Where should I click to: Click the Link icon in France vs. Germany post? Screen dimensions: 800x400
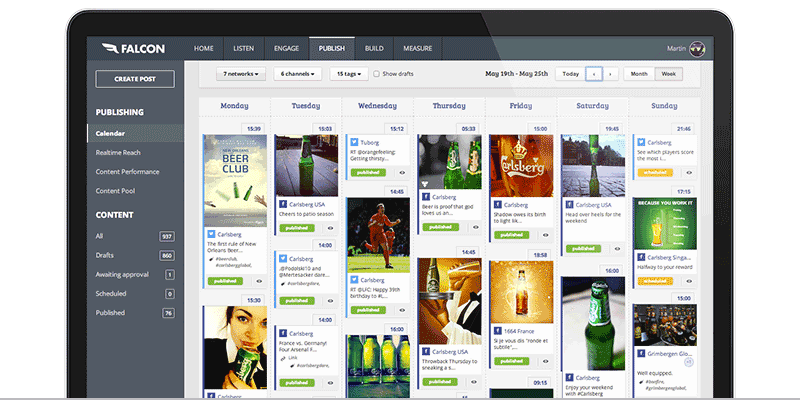pos(283,358)
